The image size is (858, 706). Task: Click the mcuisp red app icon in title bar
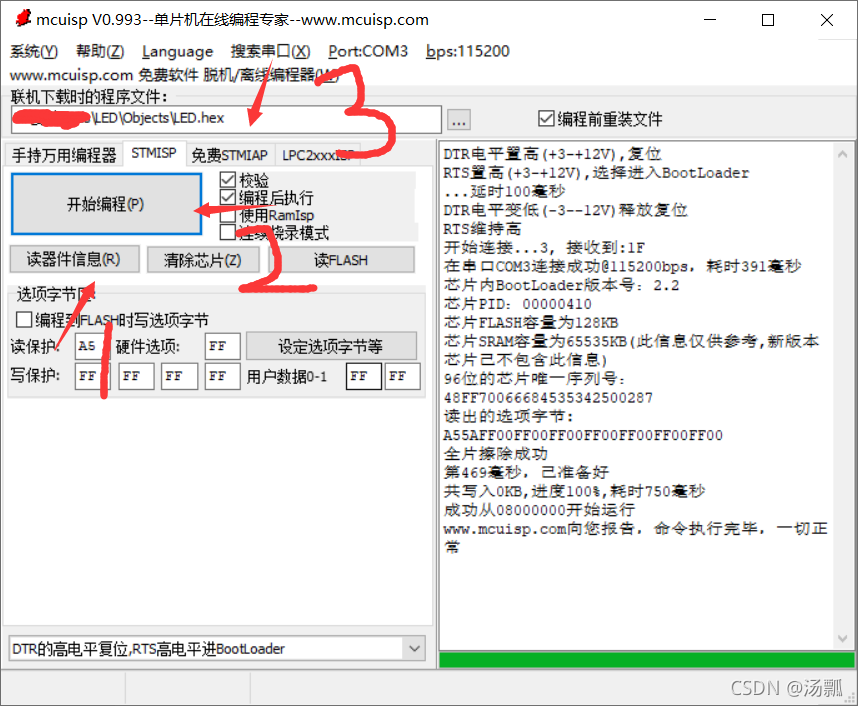pos(23,19)
